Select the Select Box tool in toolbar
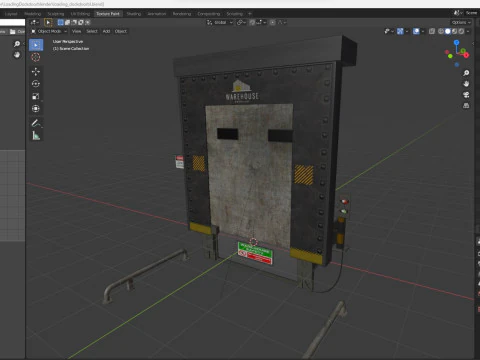Viewport: 480px width, 360px height. pyautogui.click(x=36, y=45)
